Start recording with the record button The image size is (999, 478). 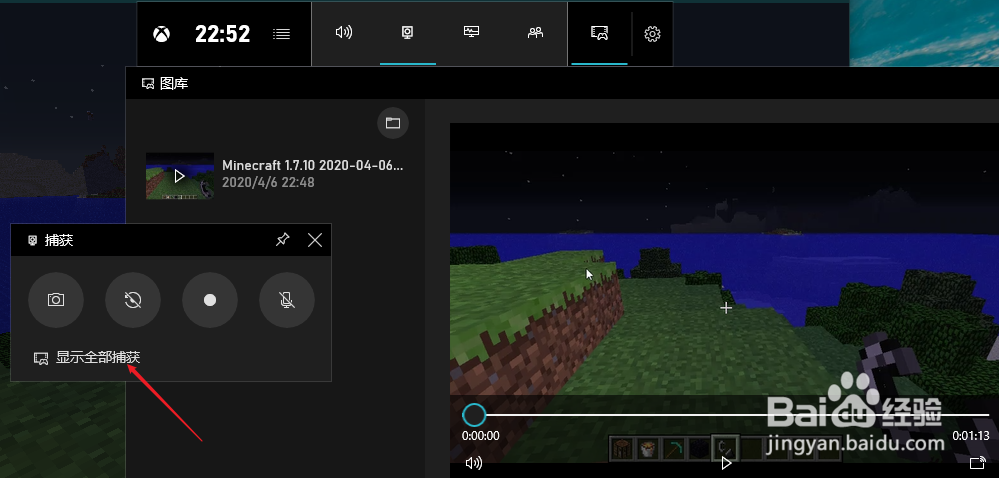pos(210,300)
